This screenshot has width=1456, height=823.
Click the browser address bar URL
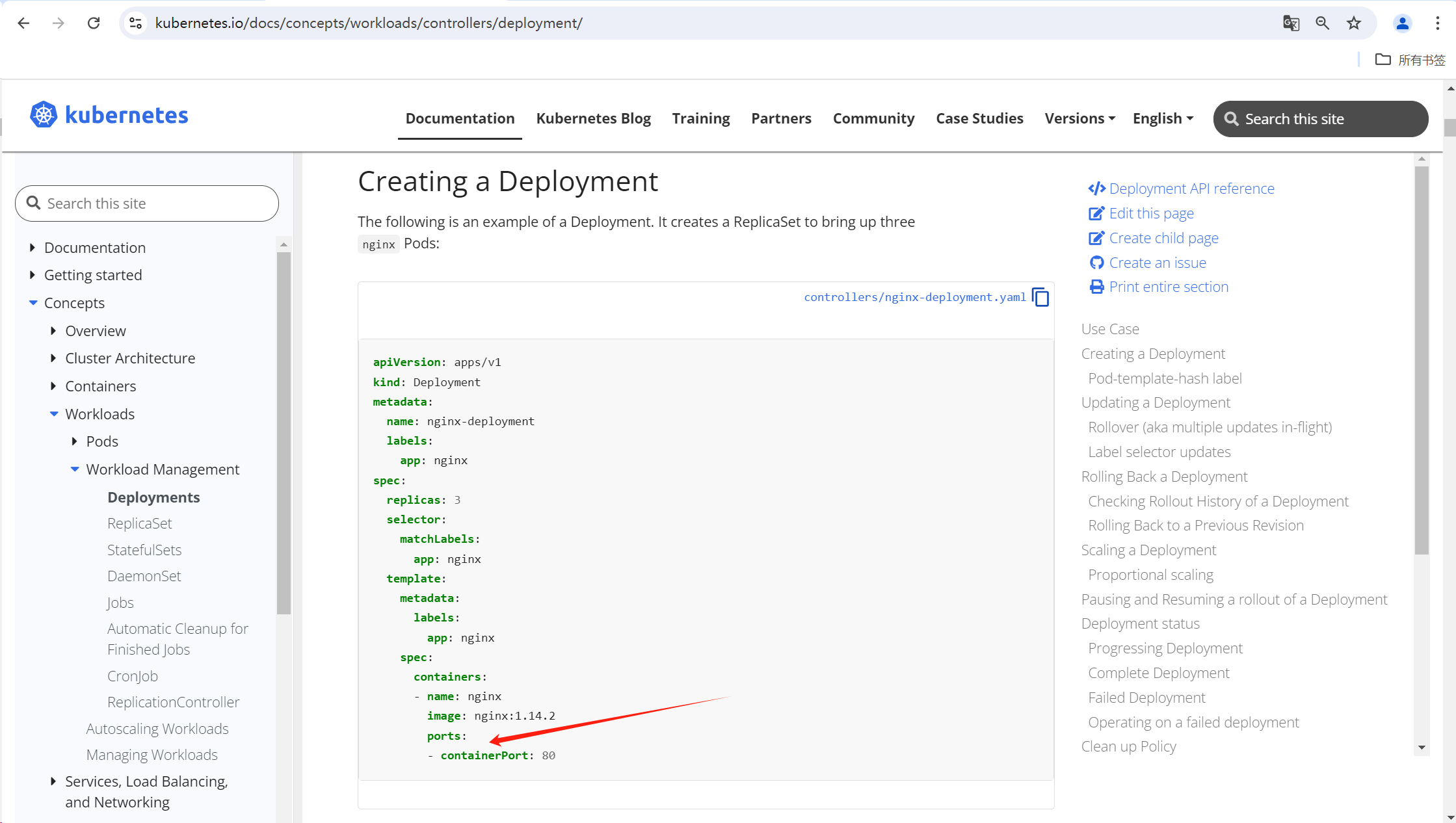369,23
